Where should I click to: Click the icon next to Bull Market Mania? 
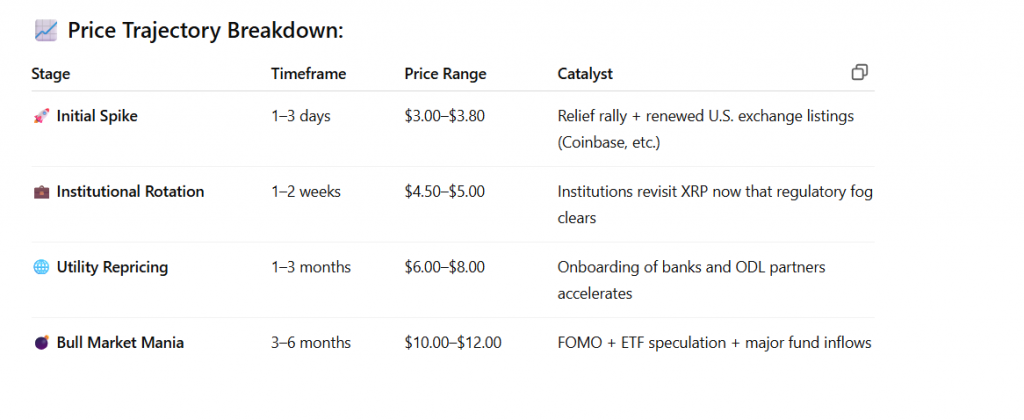click(x=41, y=343)
